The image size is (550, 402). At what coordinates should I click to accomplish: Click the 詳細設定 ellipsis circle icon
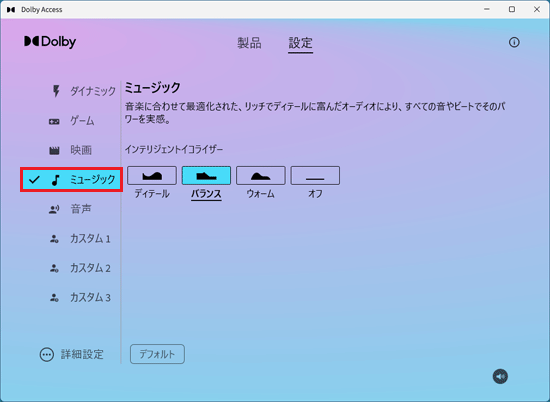point(47,355)
